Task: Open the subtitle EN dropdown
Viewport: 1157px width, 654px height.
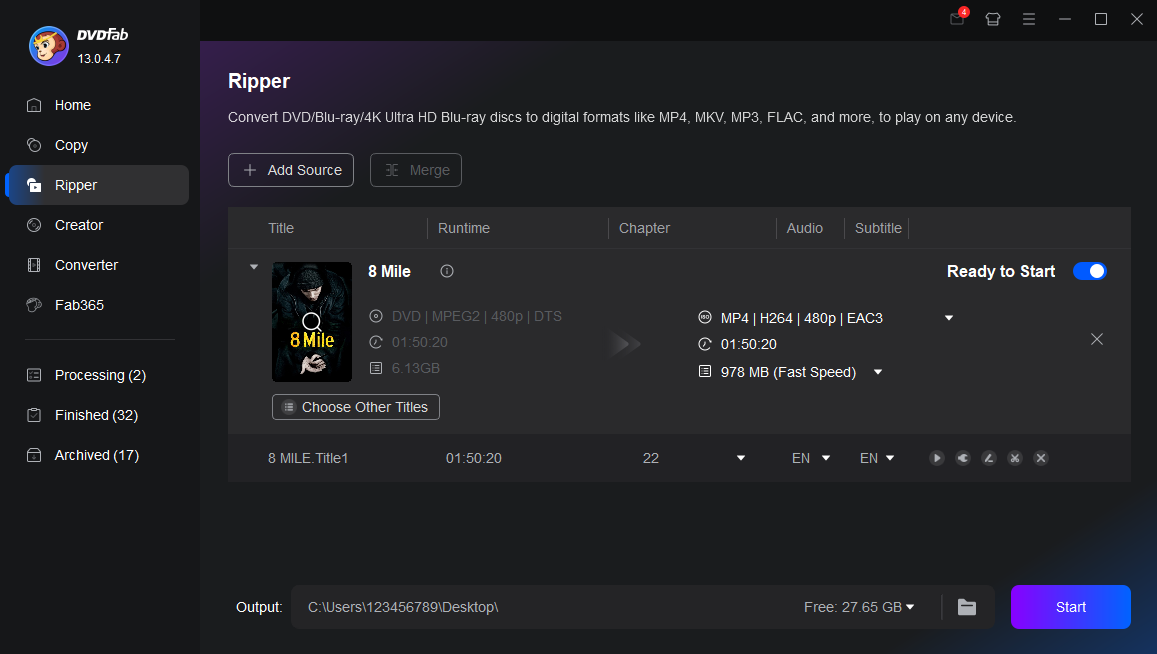Action: pos(890,458)
